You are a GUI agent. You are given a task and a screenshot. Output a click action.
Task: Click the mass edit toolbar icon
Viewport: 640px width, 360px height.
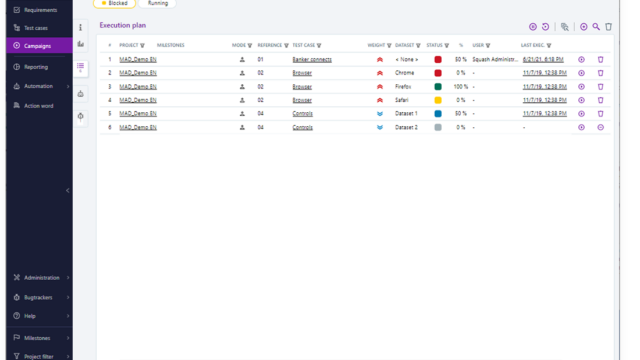(564, 27)
